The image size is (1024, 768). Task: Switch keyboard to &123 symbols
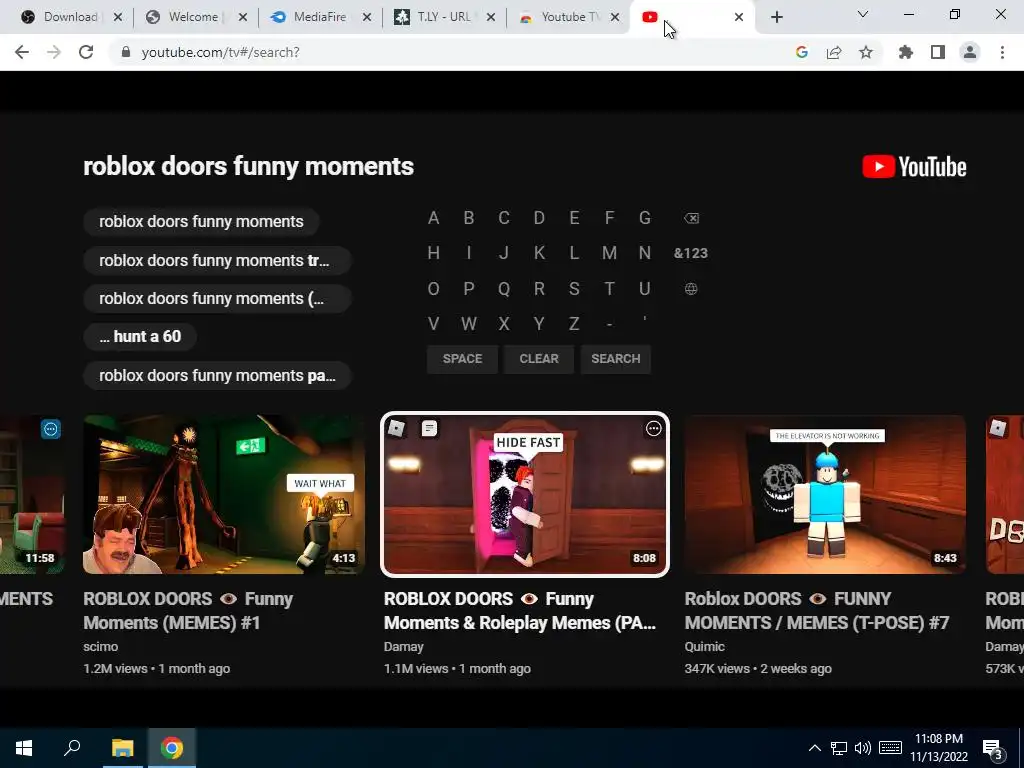(691, 253)
